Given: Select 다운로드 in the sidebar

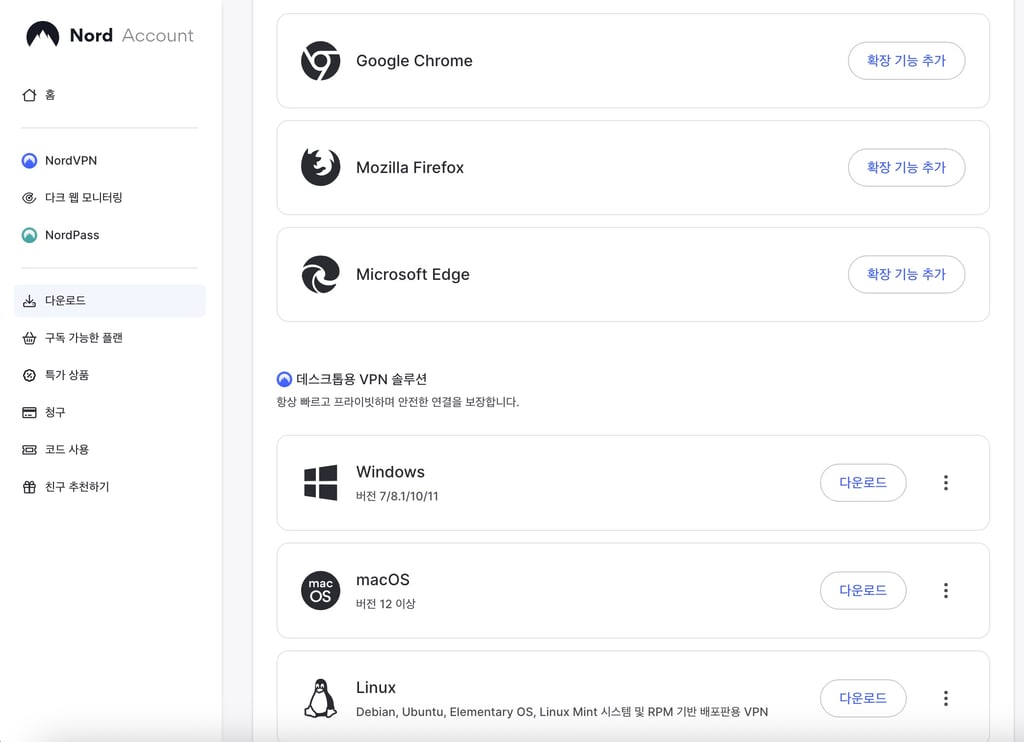Looking at the screenshot, I should click(110, 301).
